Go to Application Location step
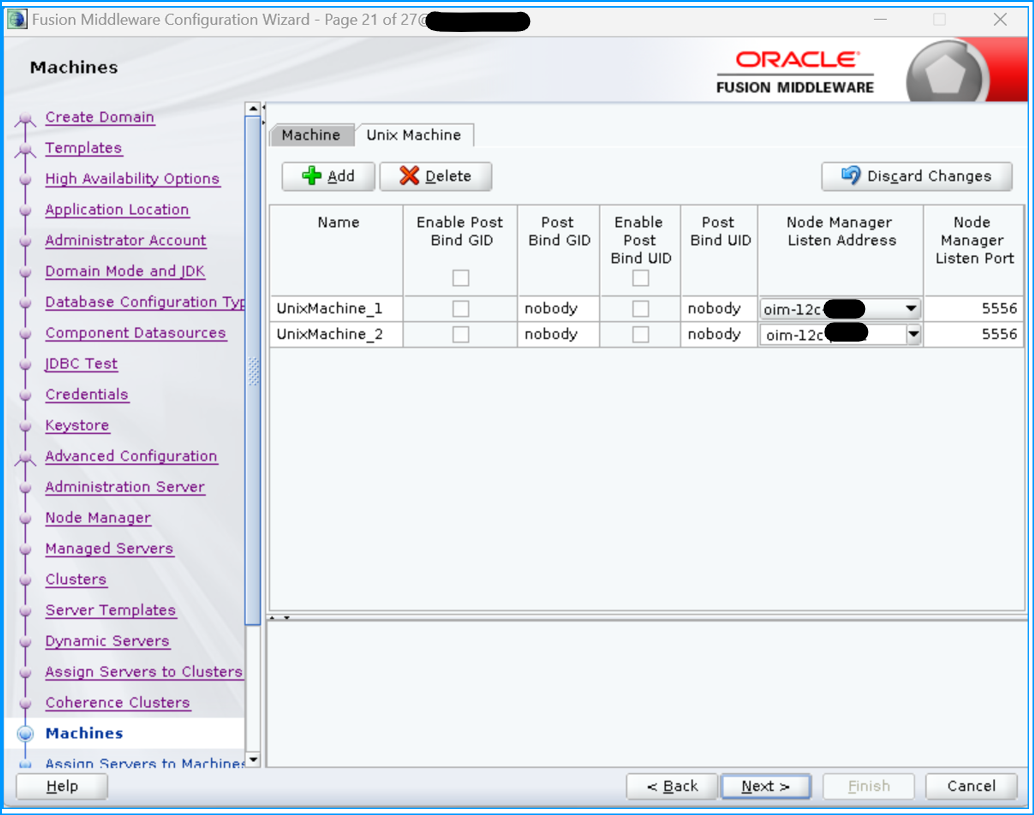1034x815 pixels. click(x=117, y=210)
